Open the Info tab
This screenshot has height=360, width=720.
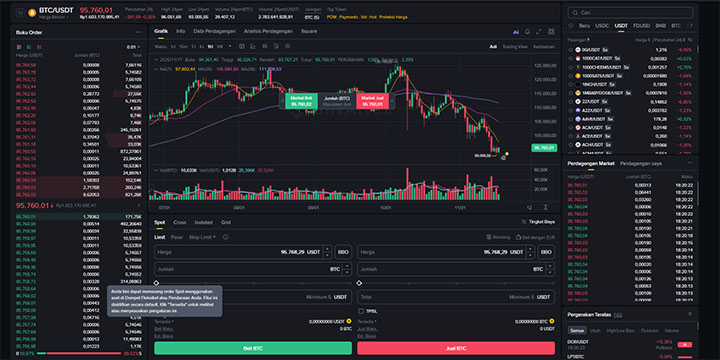click(180, 31)
